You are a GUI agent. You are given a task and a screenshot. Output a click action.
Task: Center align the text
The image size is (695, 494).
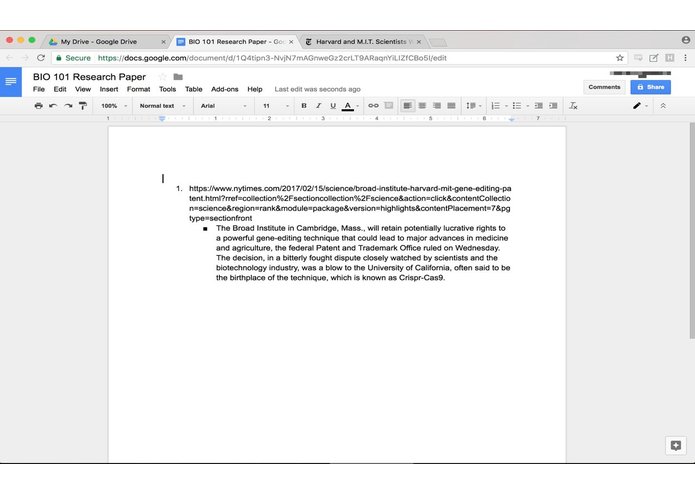click(422, 106)
